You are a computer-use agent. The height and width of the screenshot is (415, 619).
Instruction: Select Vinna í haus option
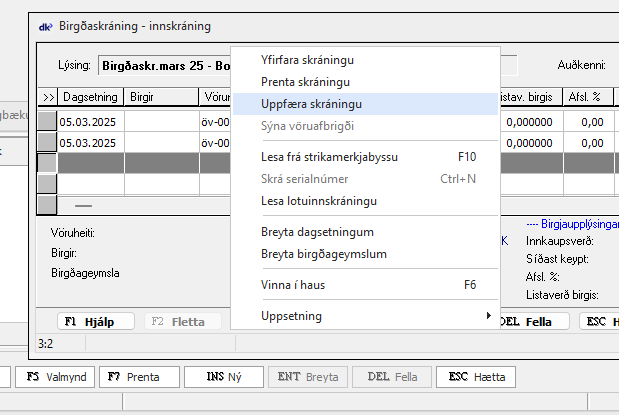(292, 285)
